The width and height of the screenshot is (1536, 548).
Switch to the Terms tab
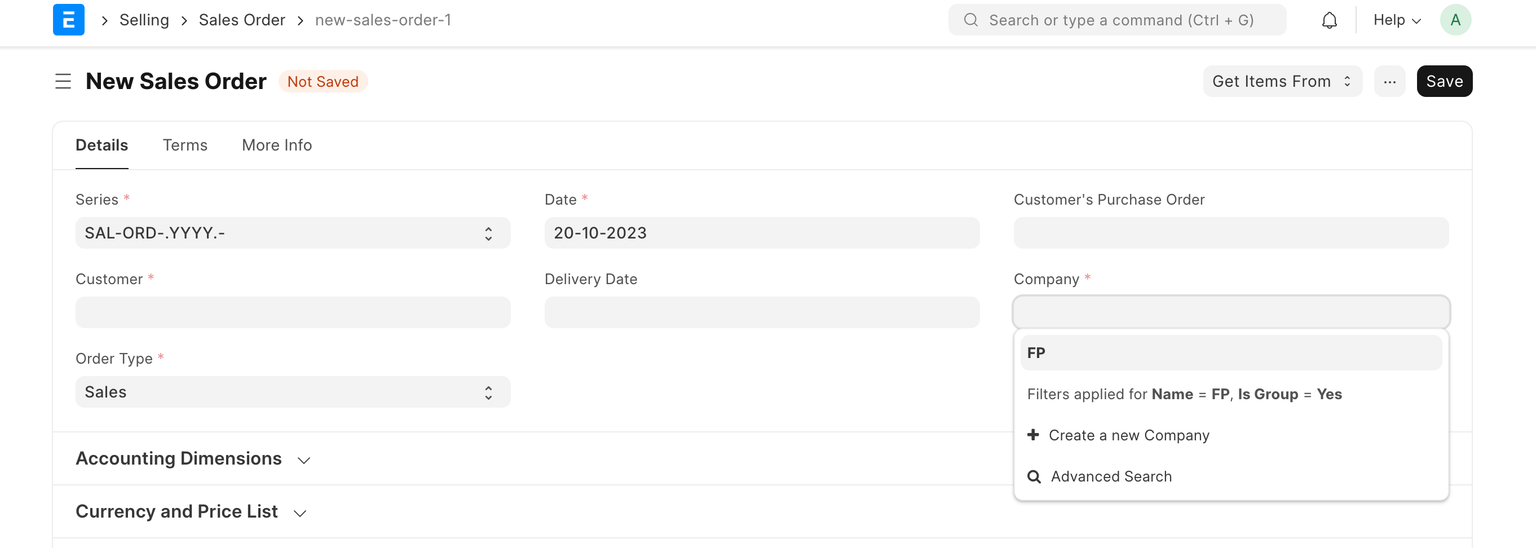(x=185, y=145)
